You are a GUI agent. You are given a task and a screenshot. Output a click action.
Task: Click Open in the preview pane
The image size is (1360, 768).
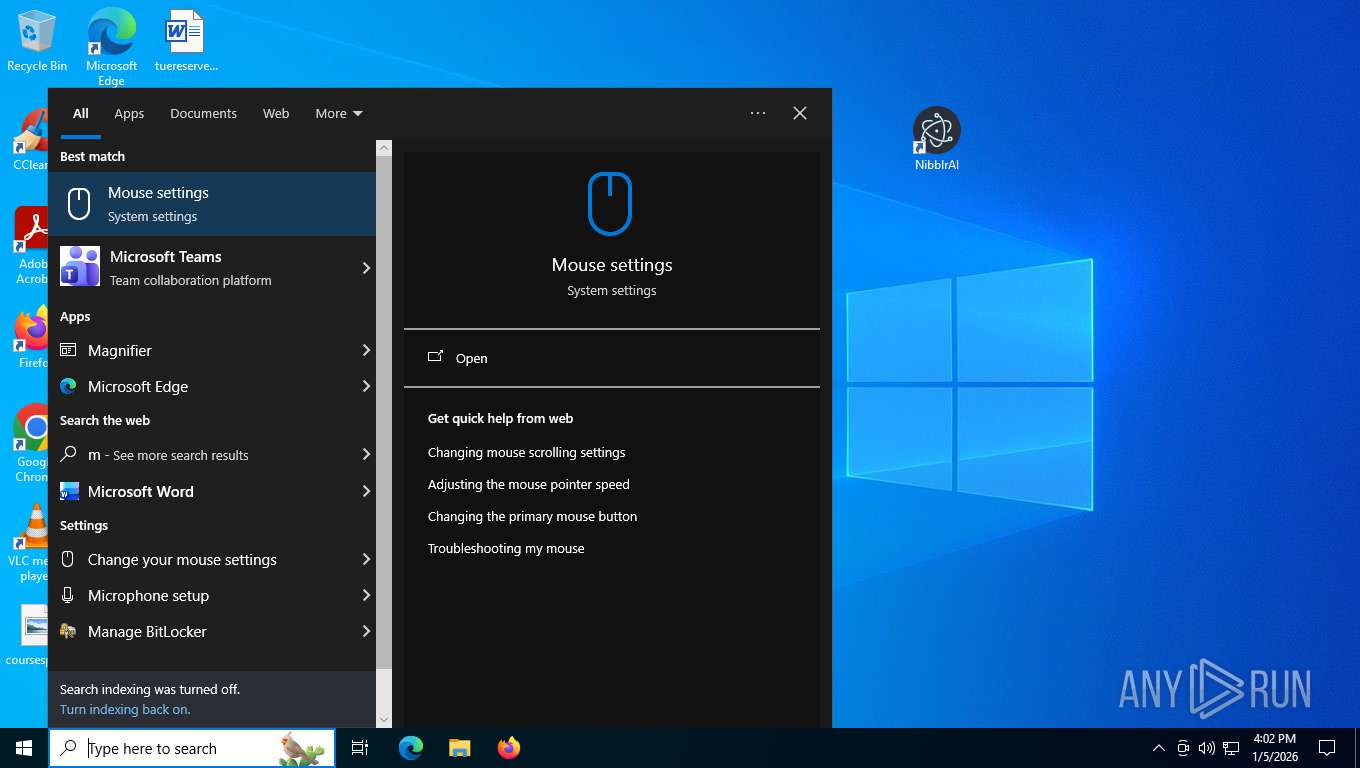(612, 358)
